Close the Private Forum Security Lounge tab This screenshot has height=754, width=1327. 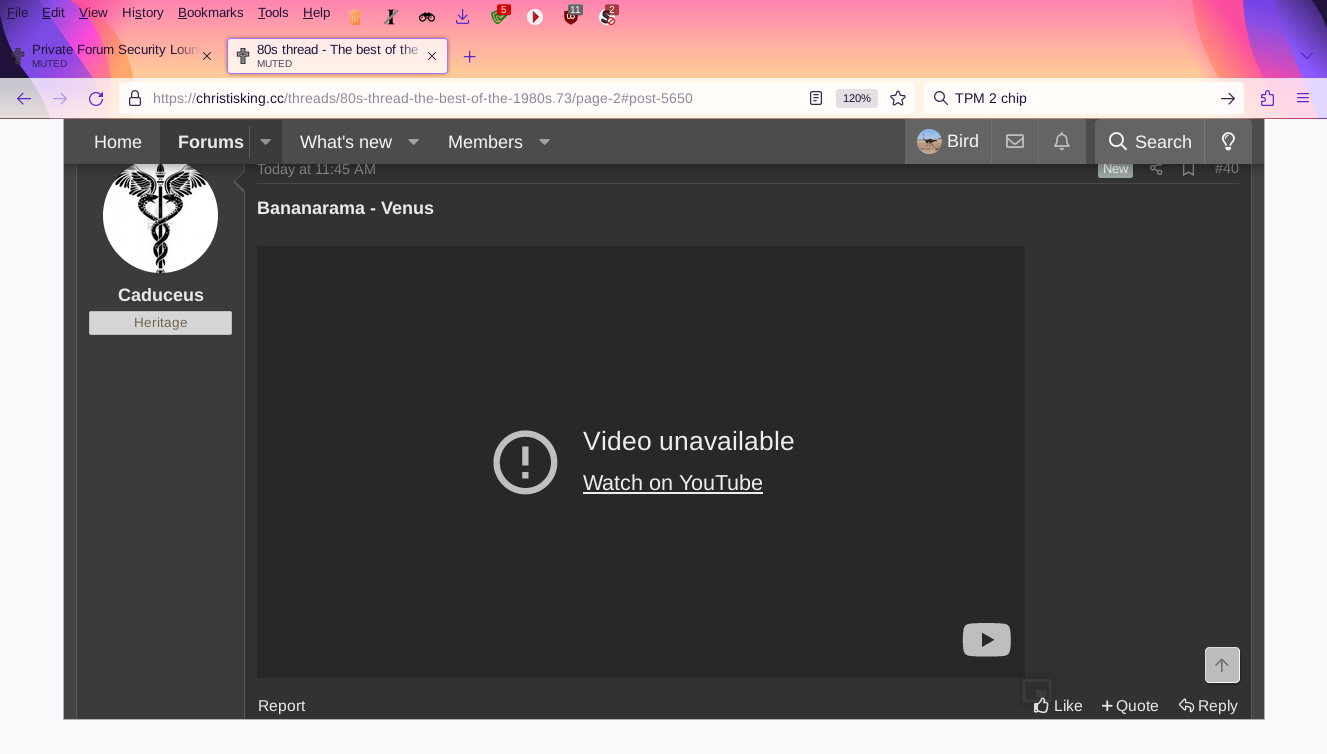[207, 56]
